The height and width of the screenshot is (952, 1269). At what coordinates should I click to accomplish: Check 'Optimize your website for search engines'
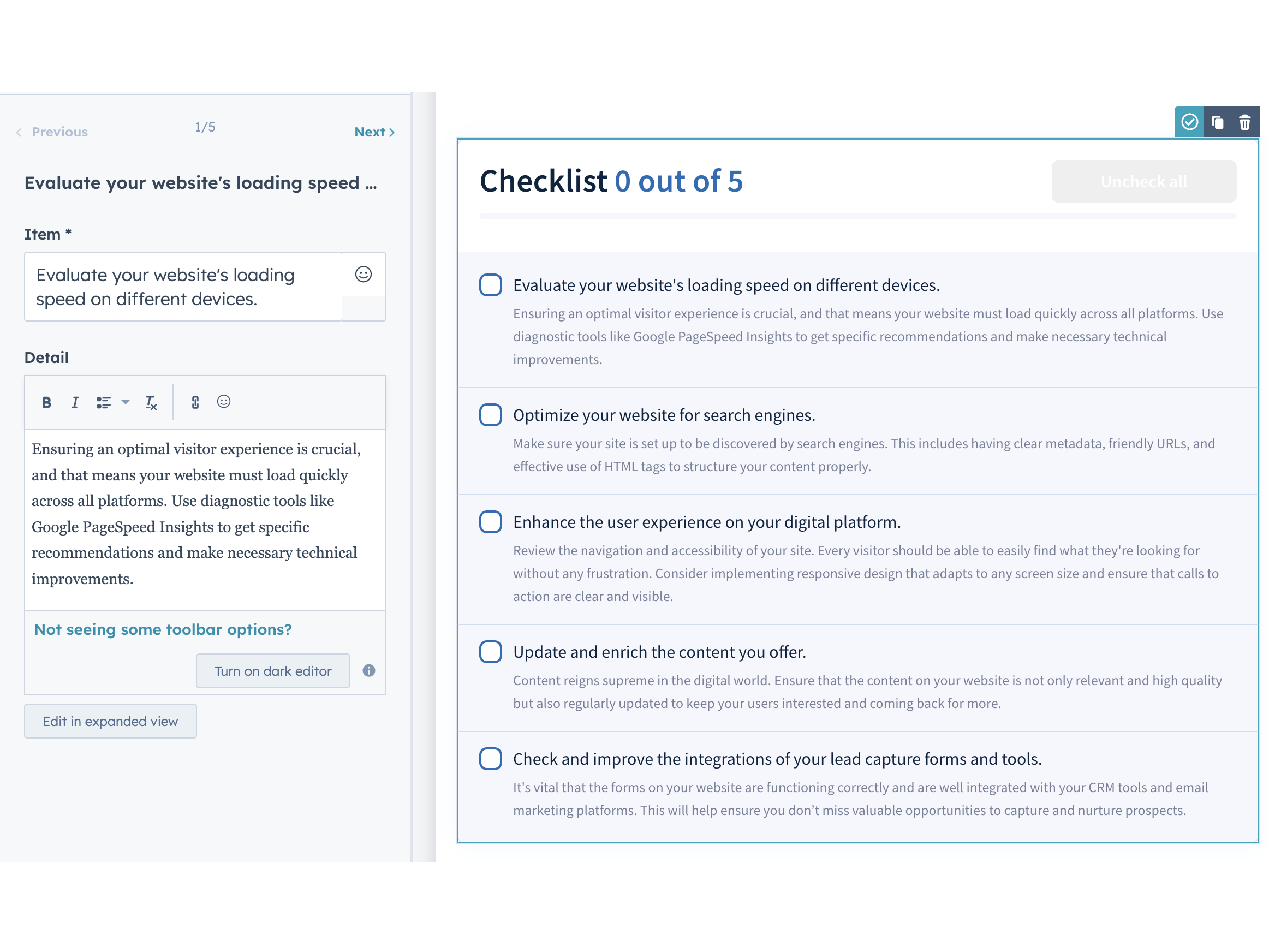tap(491, 415)
